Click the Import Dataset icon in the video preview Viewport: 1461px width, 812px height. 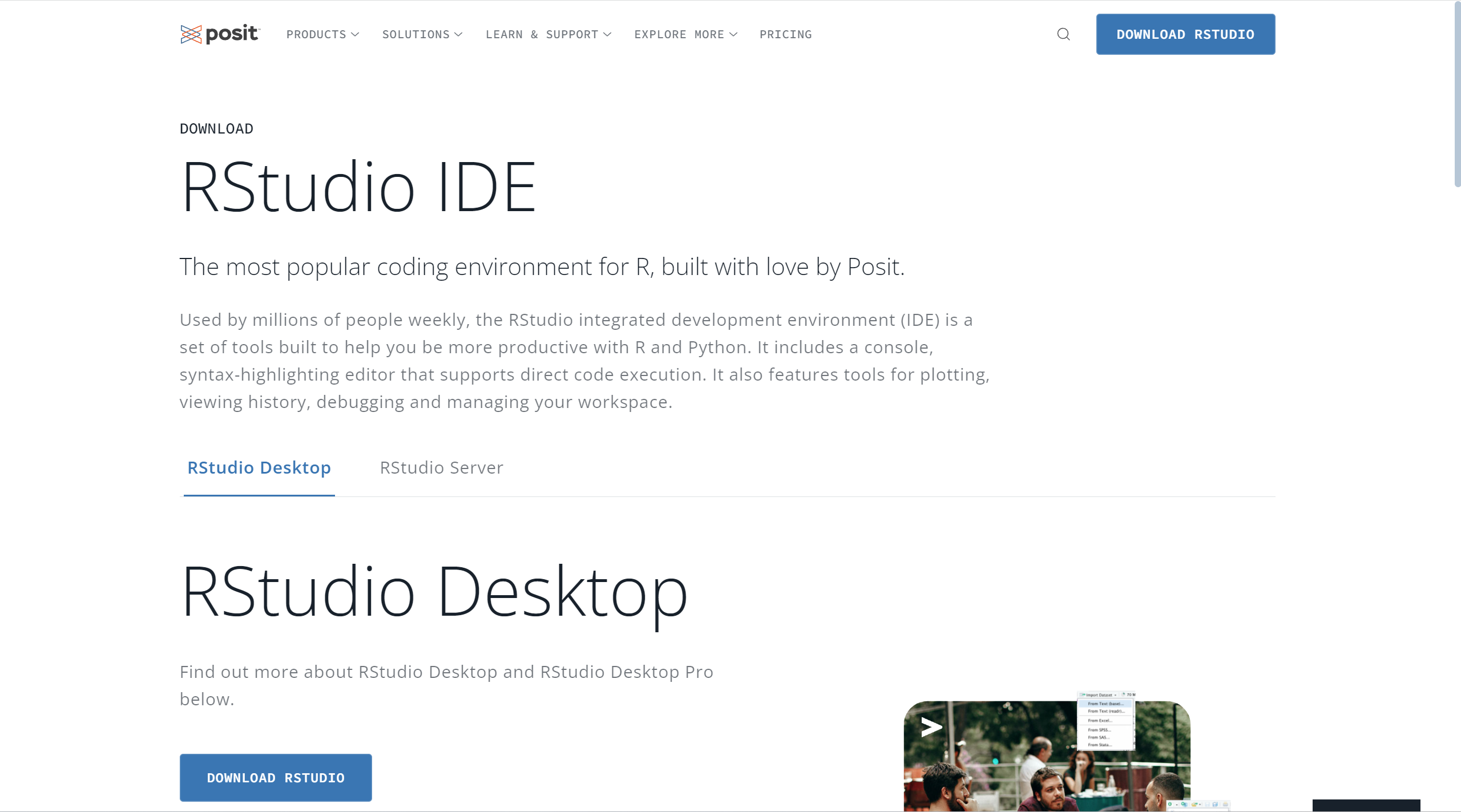[x=1082, y=695]
